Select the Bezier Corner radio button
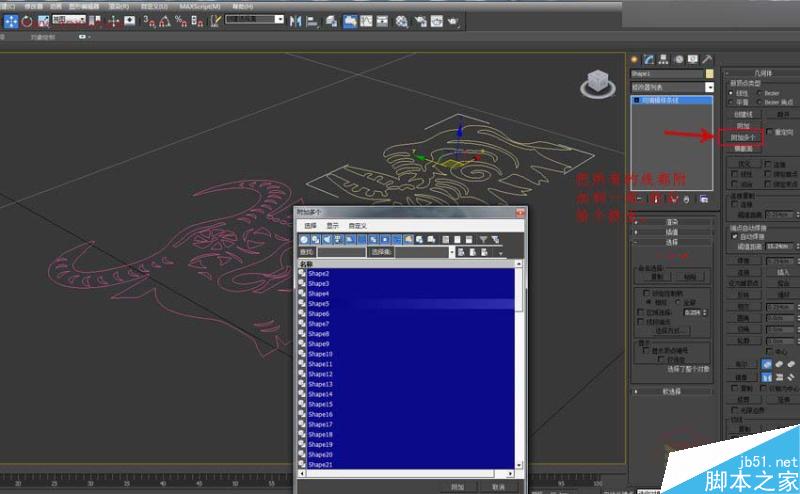Screen dimensions: 800x494 [x=760, y=102]
